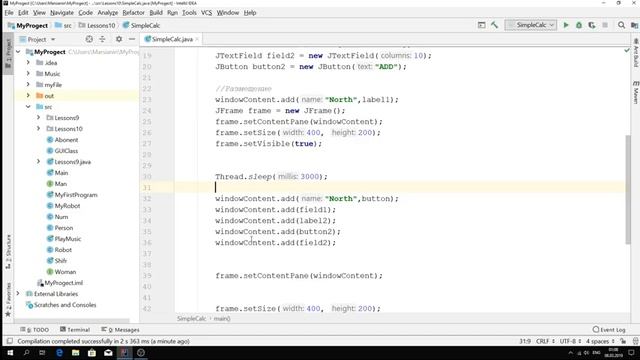Image resolution: width=640 pixels, height=360 pixels.
Task: Open the Structure tool window
Action: click(x=8, y=251)
